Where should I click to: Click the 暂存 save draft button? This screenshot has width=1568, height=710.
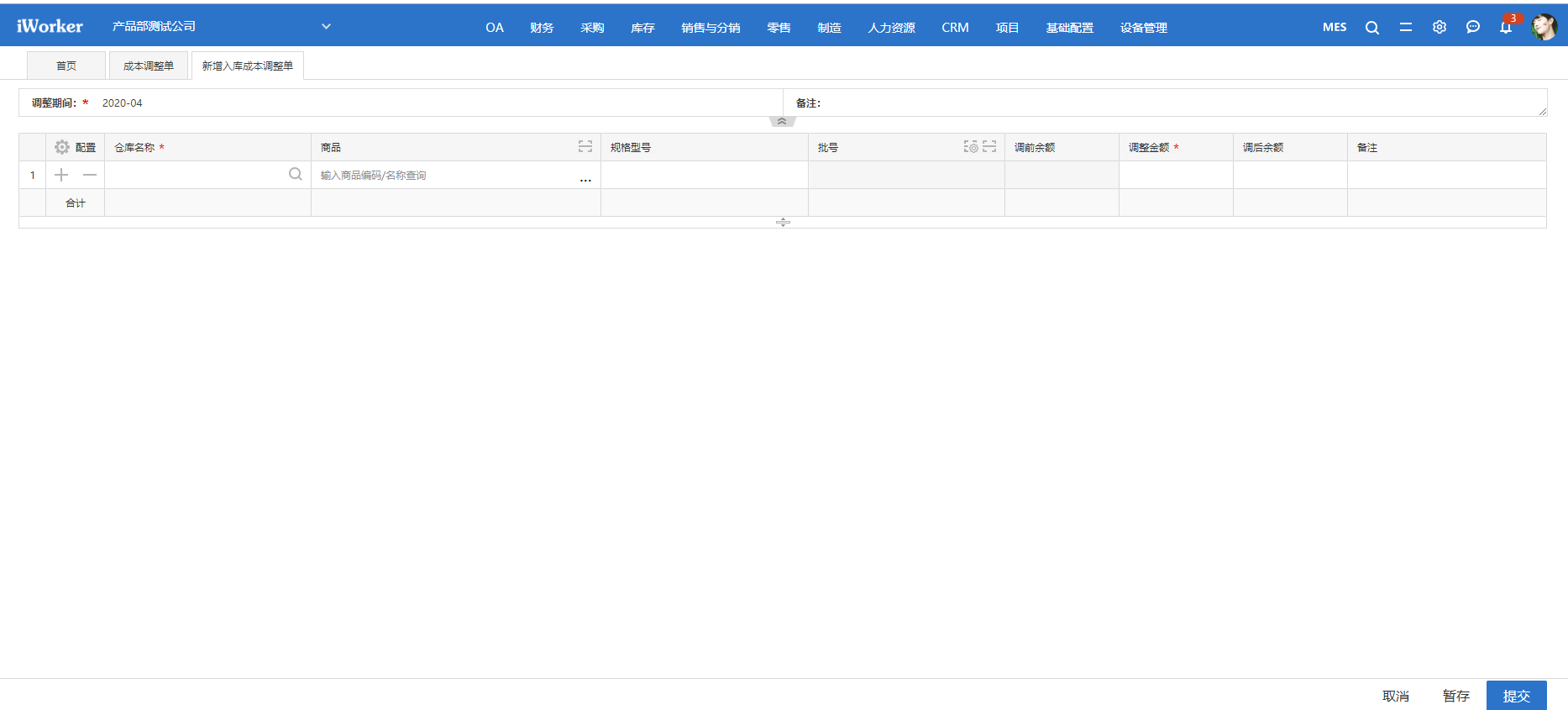1456,696
